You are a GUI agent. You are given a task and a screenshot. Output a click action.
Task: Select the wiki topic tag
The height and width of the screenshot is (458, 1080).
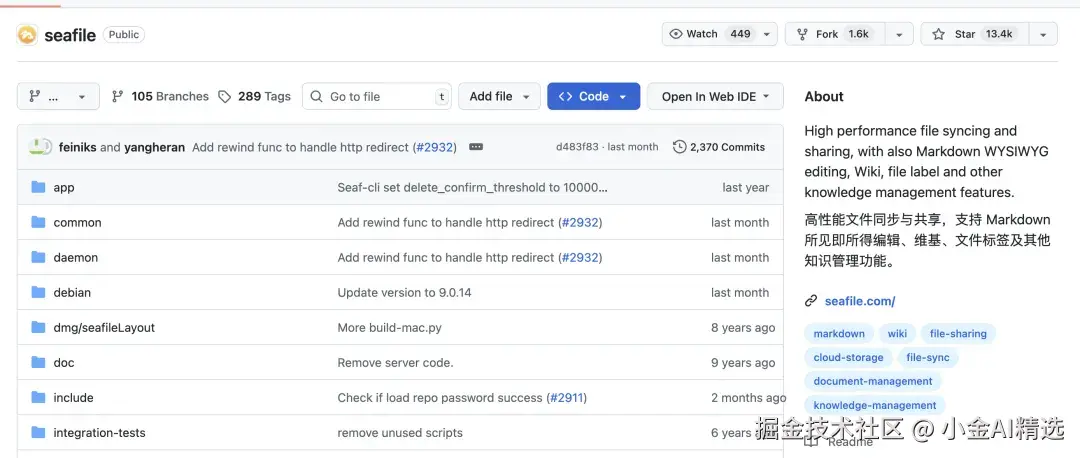897,334
